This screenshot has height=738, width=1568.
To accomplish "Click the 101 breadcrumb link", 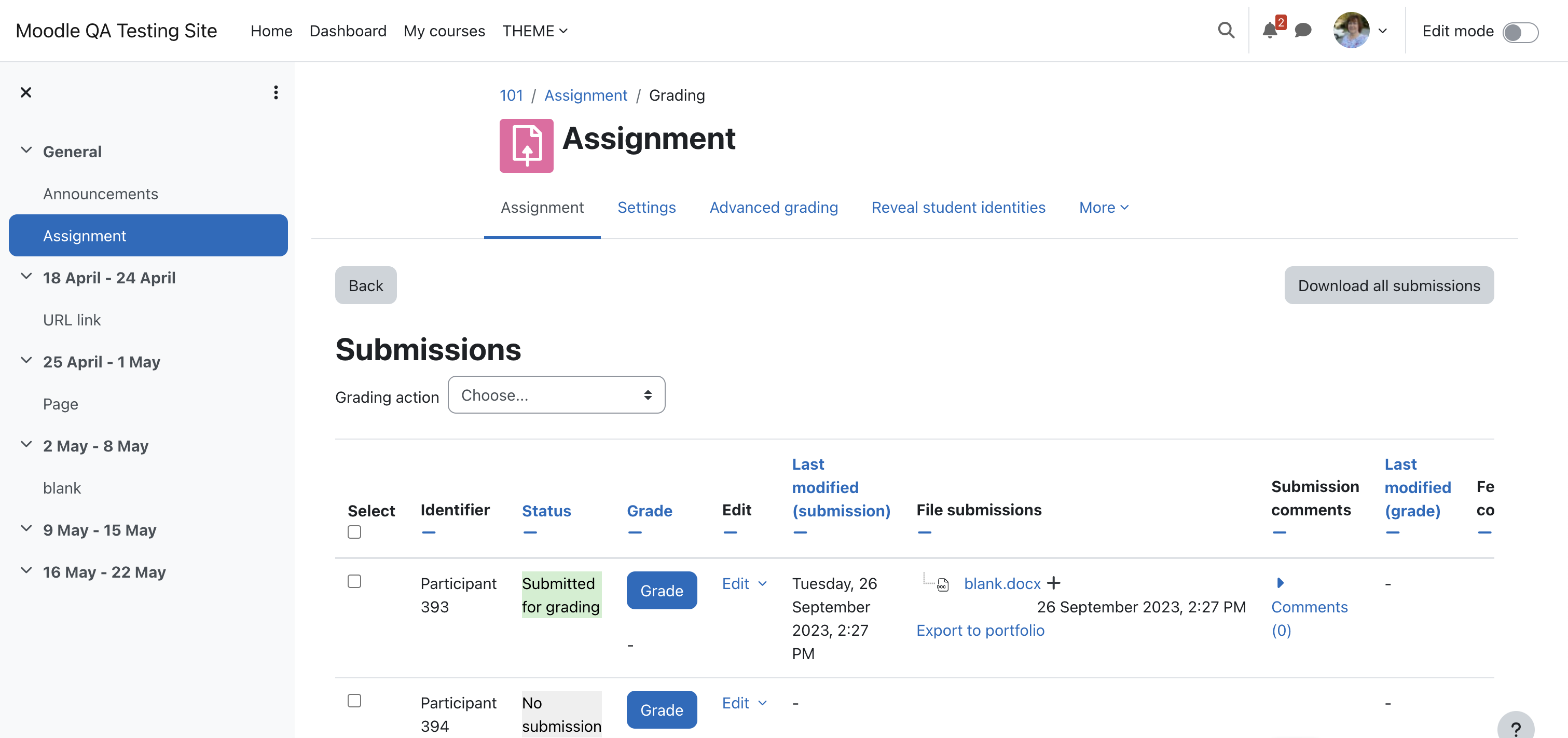I will click(511, 95).
